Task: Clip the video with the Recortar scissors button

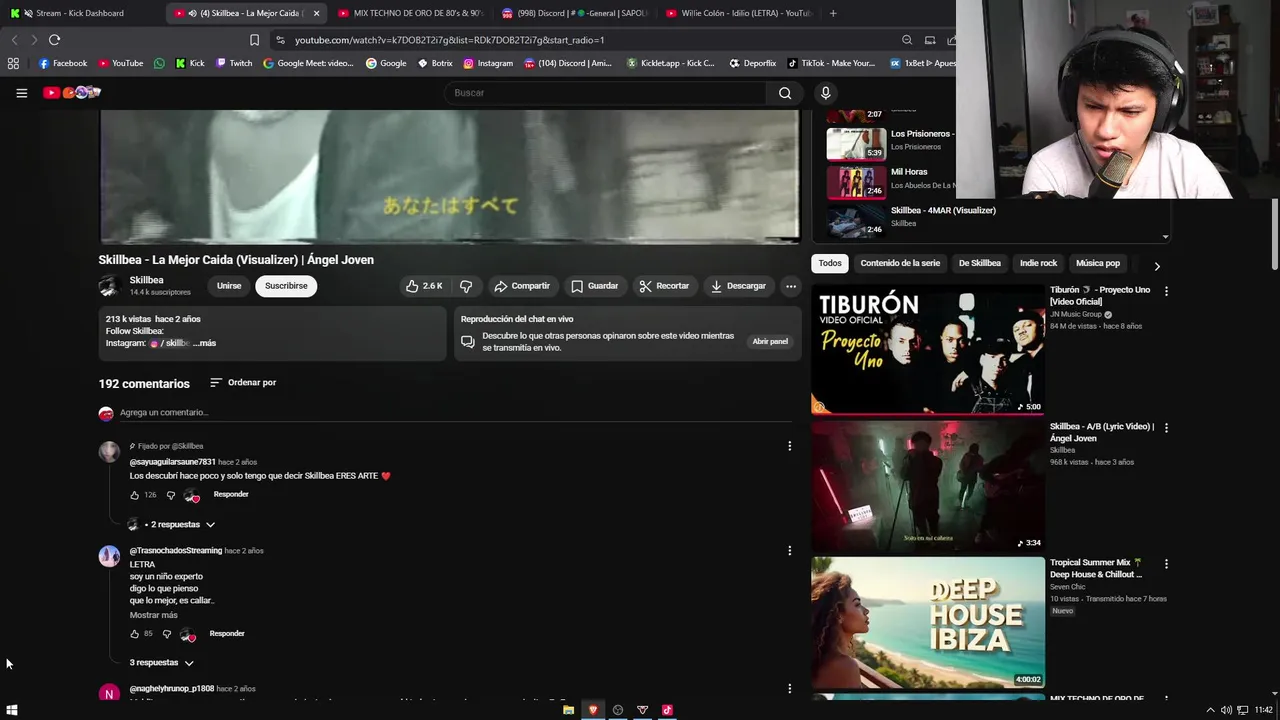Action: (x=664, y=286)
